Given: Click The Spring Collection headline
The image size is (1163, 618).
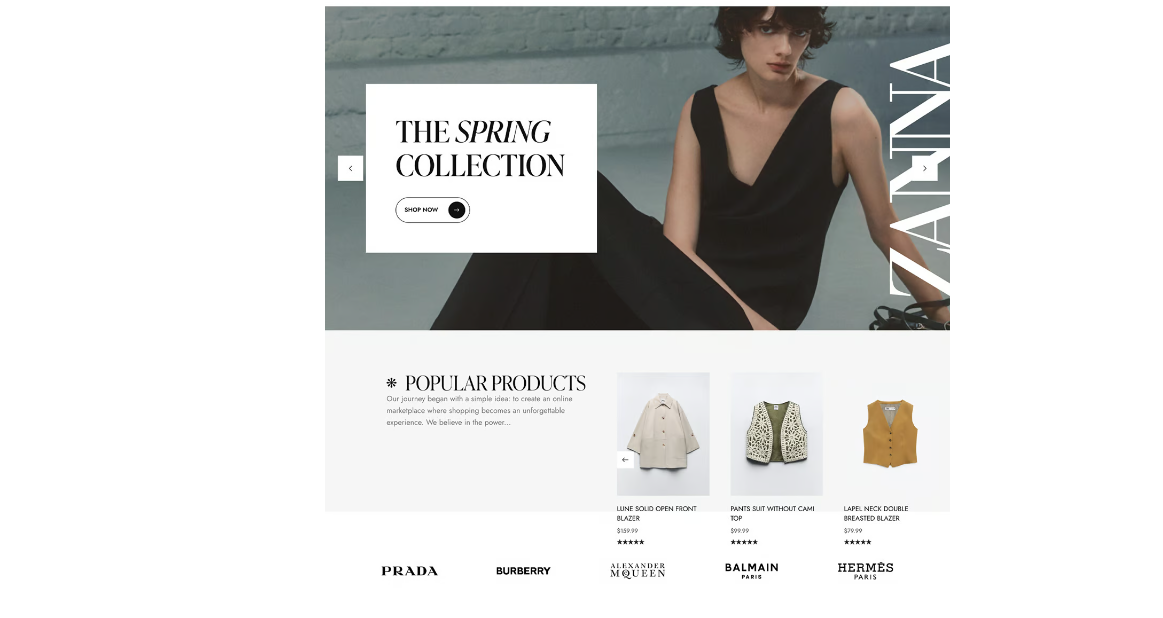Looking at the screenshot, I should [x=480, y=148].
